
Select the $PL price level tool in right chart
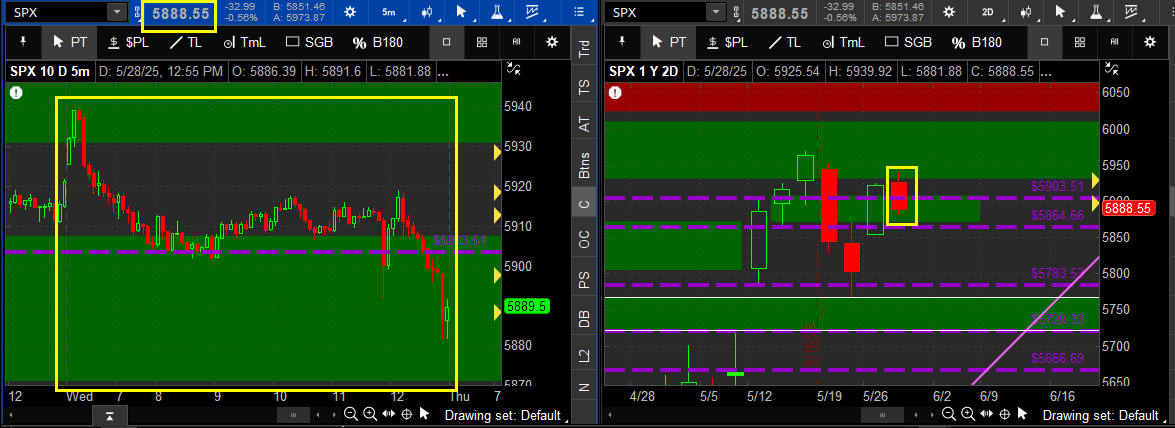pyautogui.click(x=727, y=42)
